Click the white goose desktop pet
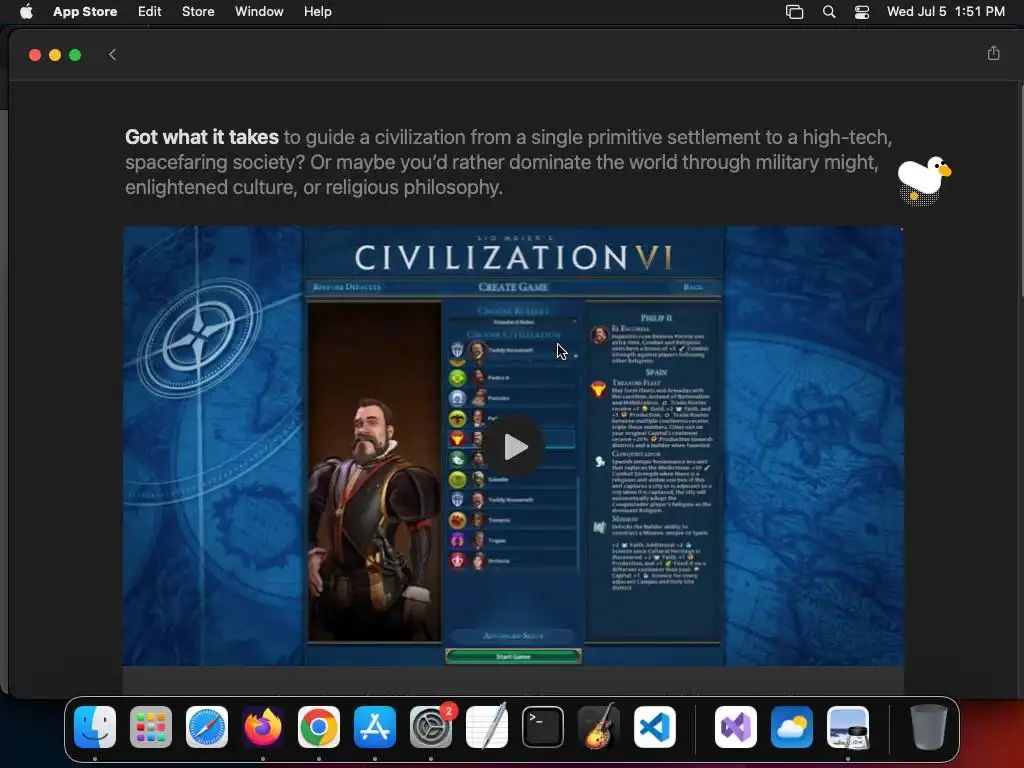The image size is (1024, 768). (x=923, y=180)
